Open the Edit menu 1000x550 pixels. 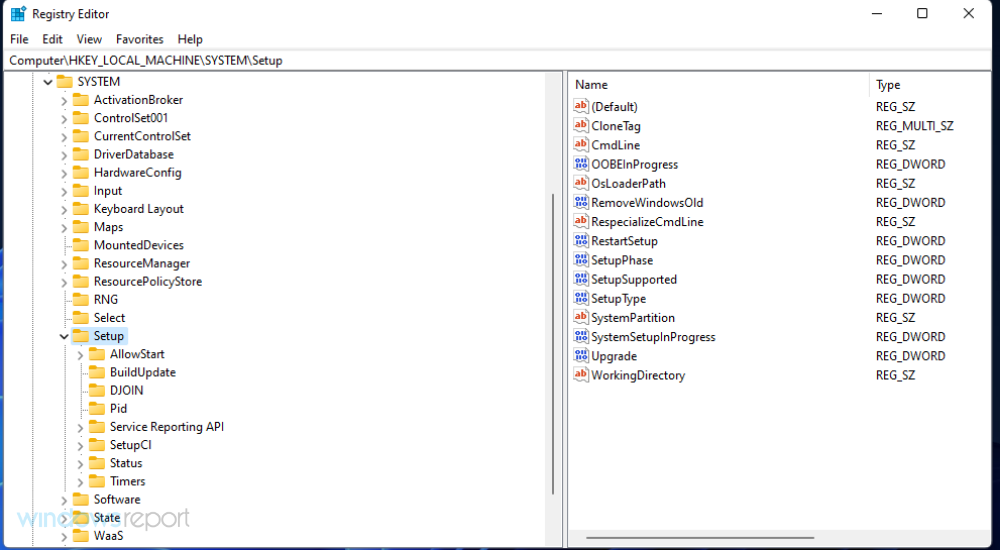pyautogui.click(x=52, y=39)
